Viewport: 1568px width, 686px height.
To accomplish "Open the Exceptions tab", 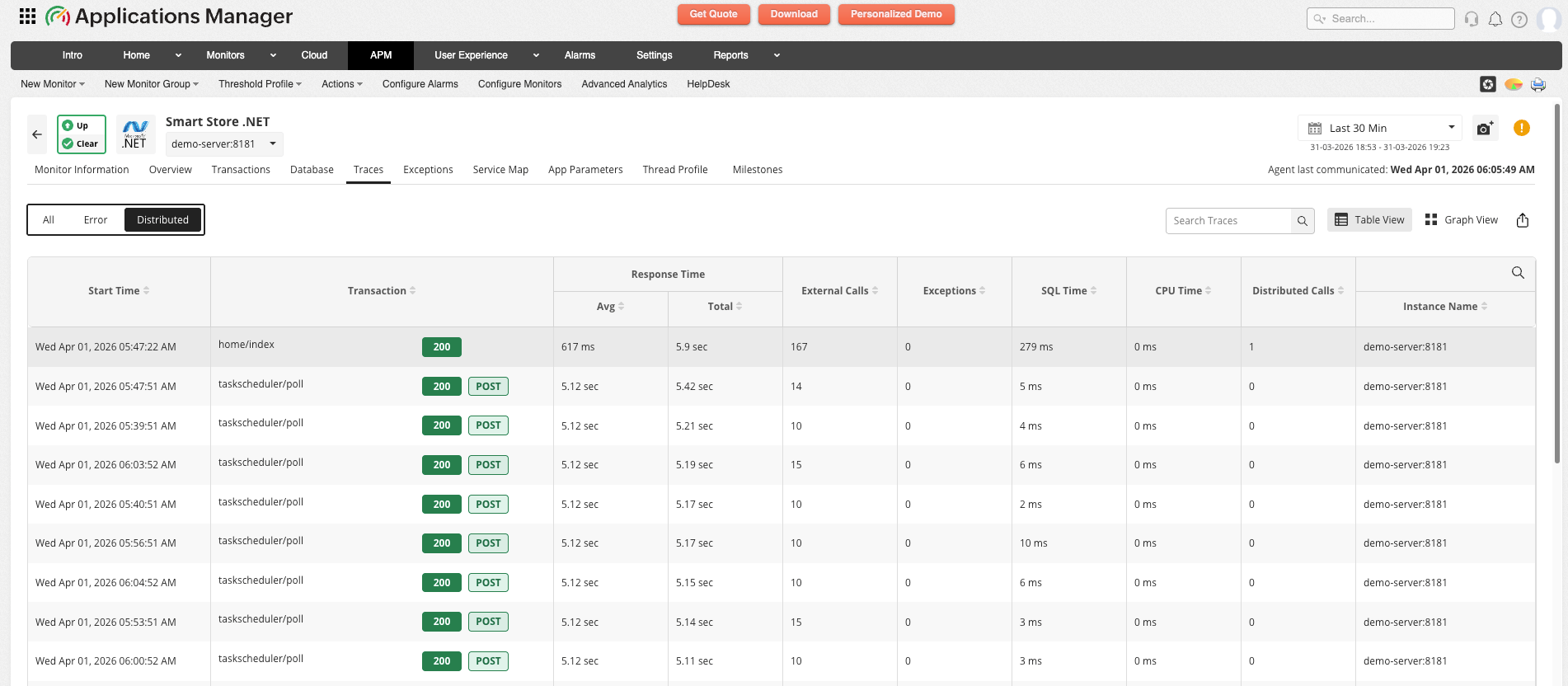I will point(428,170).
